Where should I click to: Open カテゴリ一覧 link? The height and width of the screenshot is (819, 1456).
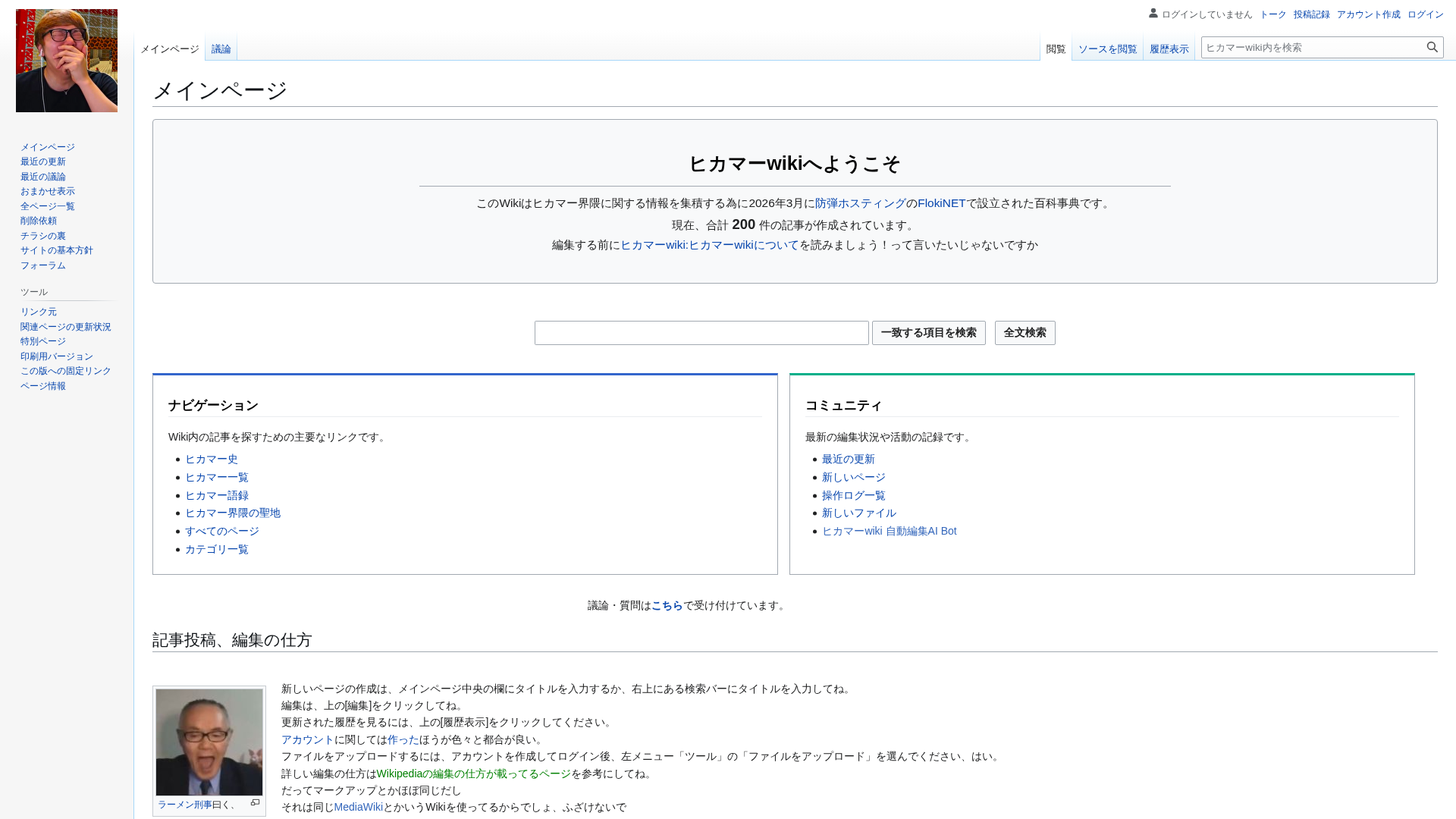tap(217, 549)
